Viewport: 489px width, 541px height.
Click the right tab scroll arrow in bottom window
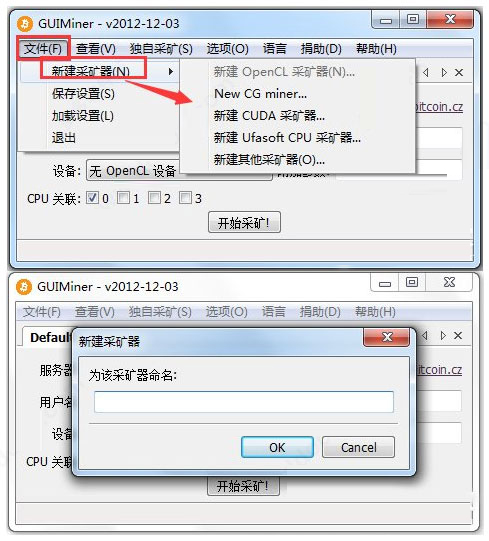[443, 335]
